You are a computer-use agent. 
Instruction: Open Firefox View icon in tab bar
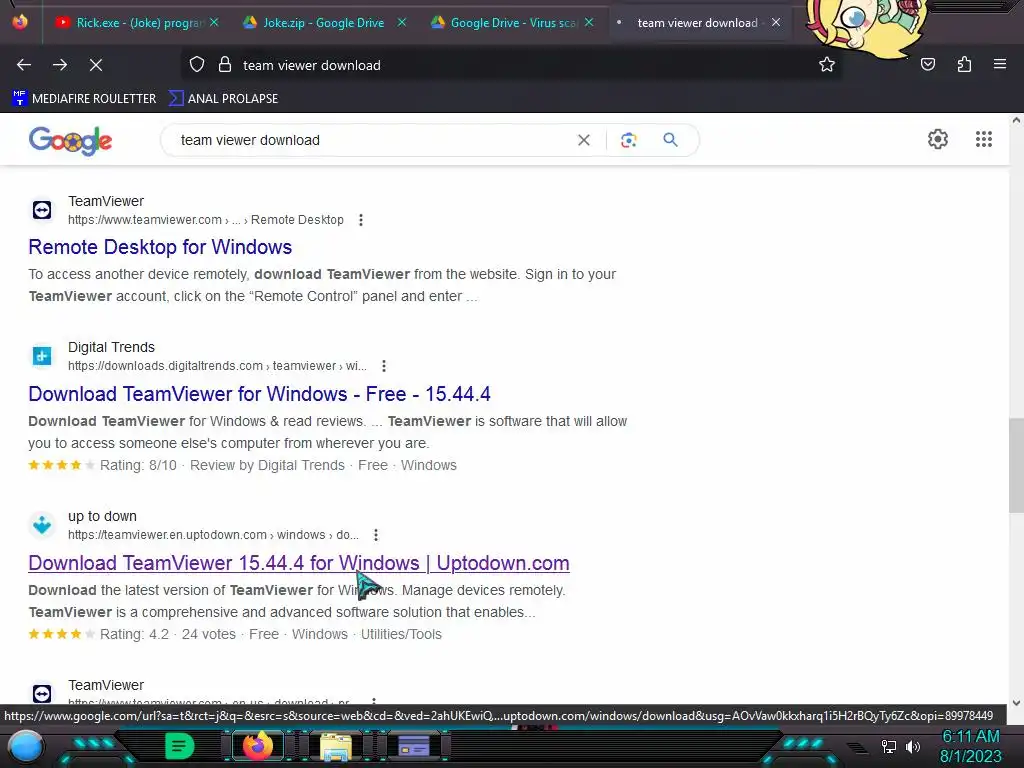(20, 22)
